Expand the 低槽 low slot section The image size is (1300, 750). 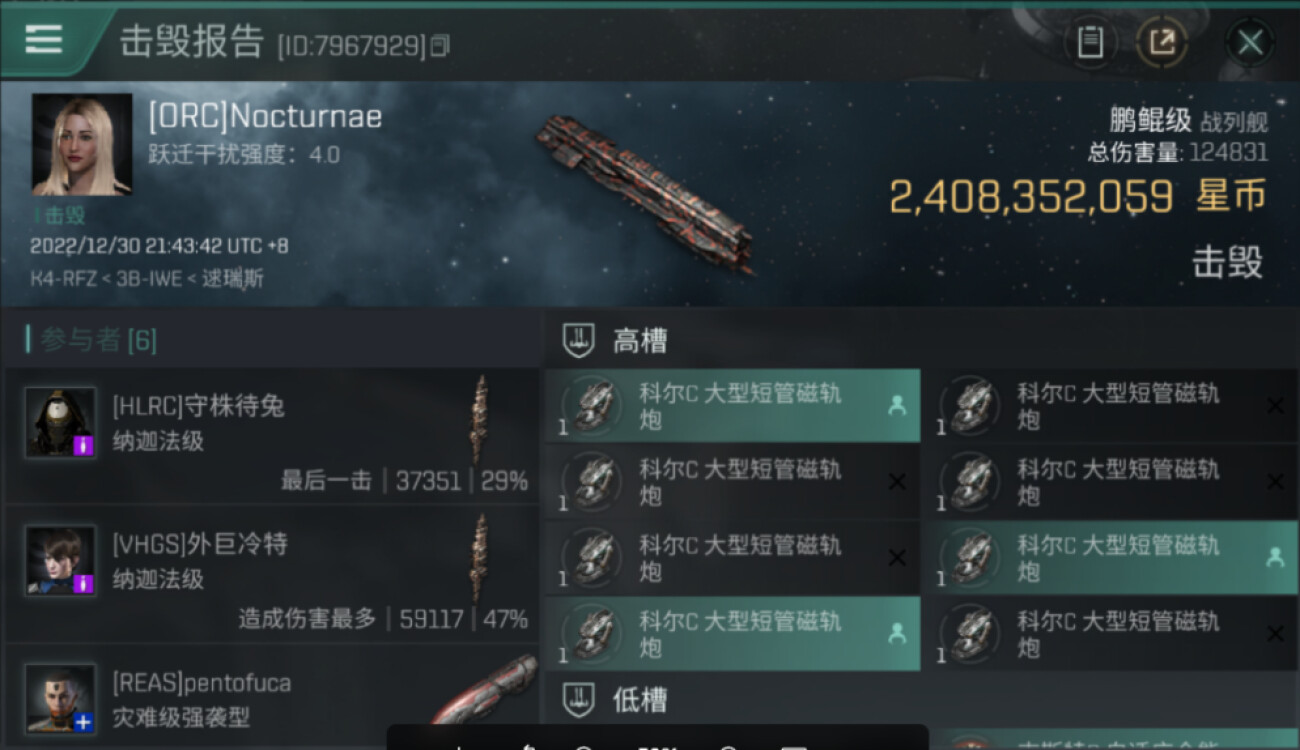[640, 699]
